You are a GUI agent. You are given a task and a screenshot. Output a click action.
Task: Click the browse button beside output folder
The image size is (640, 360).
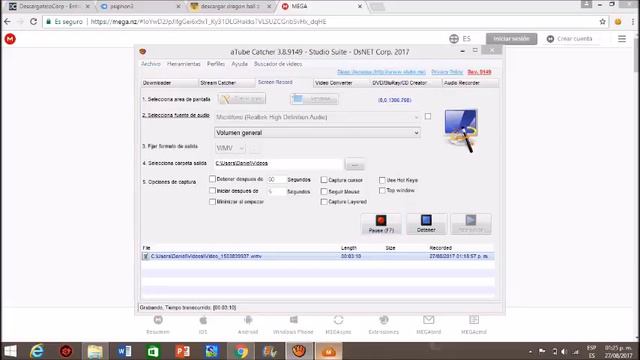[x=355, y=164]
